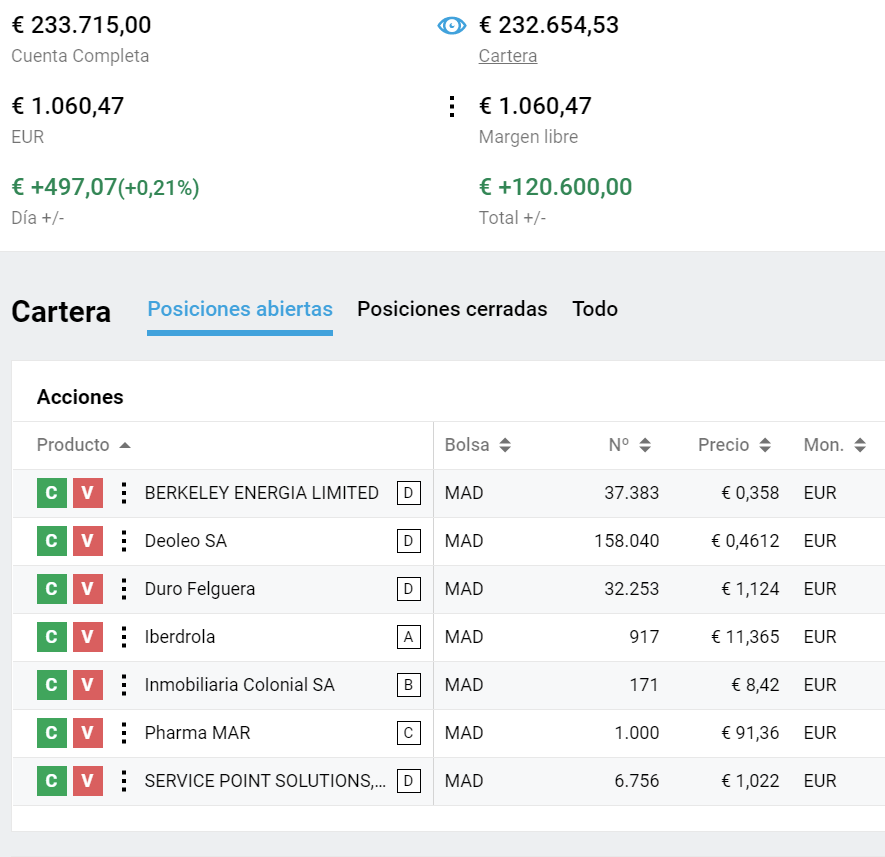The height and width of the screenshot is (857, 885).
Task: Click the D badge on Berkeley Energia row
Action: [x=409, y=493]
